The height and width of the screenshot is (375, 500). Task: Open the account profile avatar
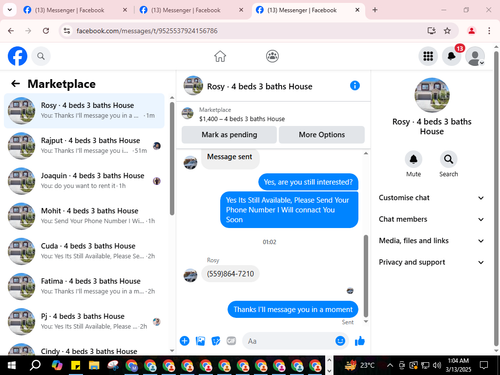(x=475, y=56)
